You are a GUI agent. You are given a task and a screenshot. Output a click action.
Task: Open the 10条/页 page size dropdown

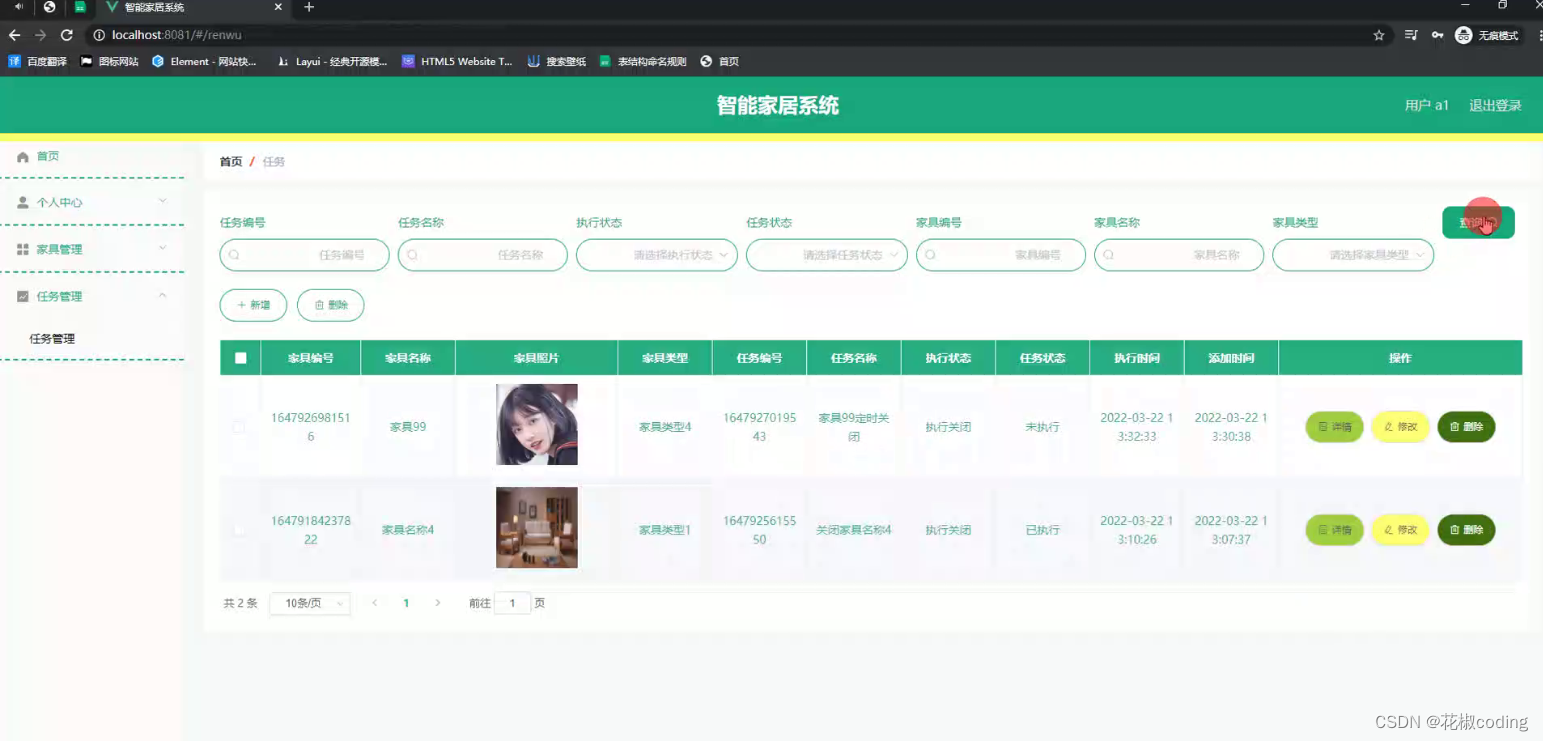coord(310,603)
